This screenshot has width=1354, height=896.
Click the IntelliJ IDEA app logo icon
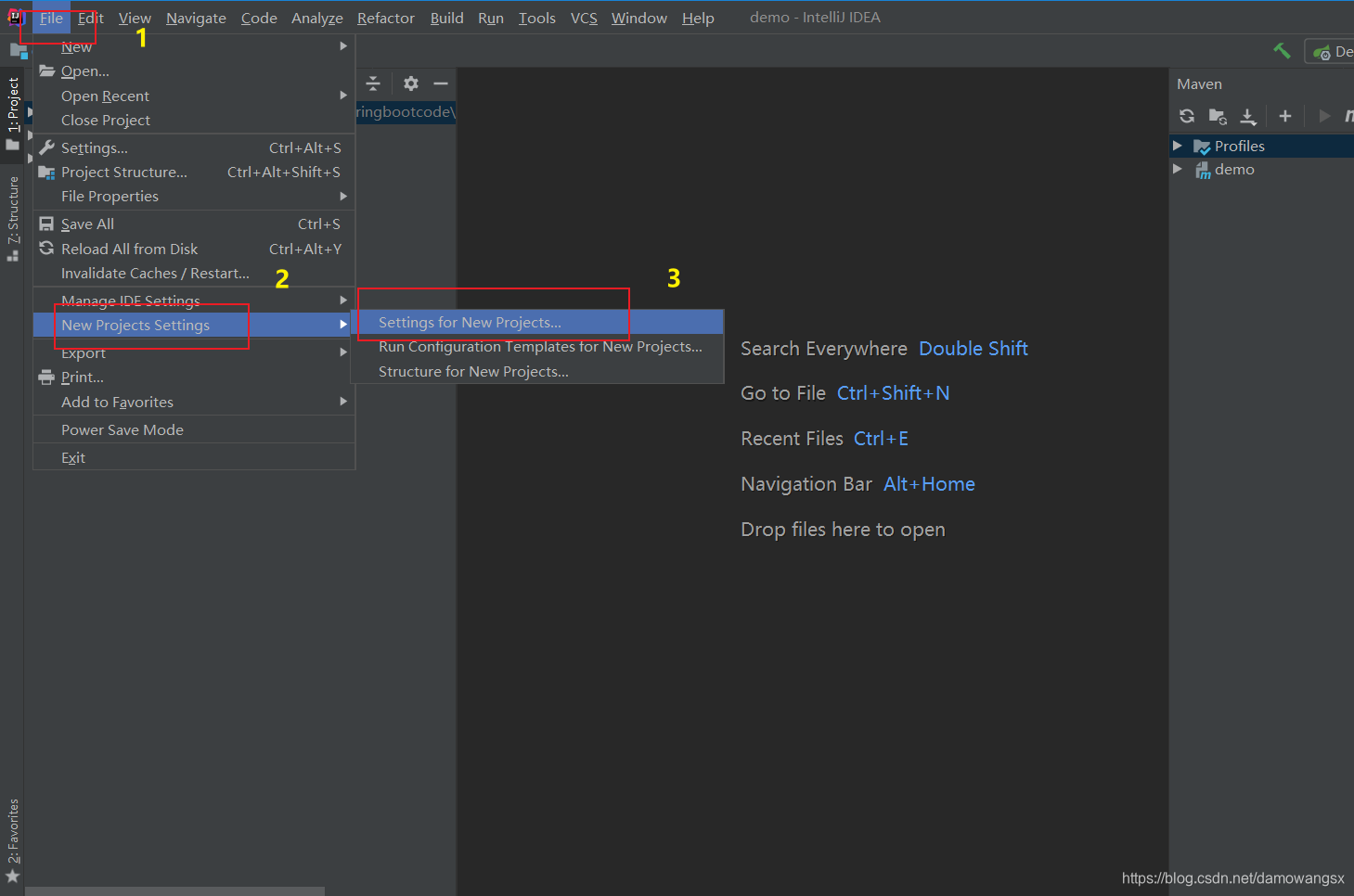tap(15, 17)
